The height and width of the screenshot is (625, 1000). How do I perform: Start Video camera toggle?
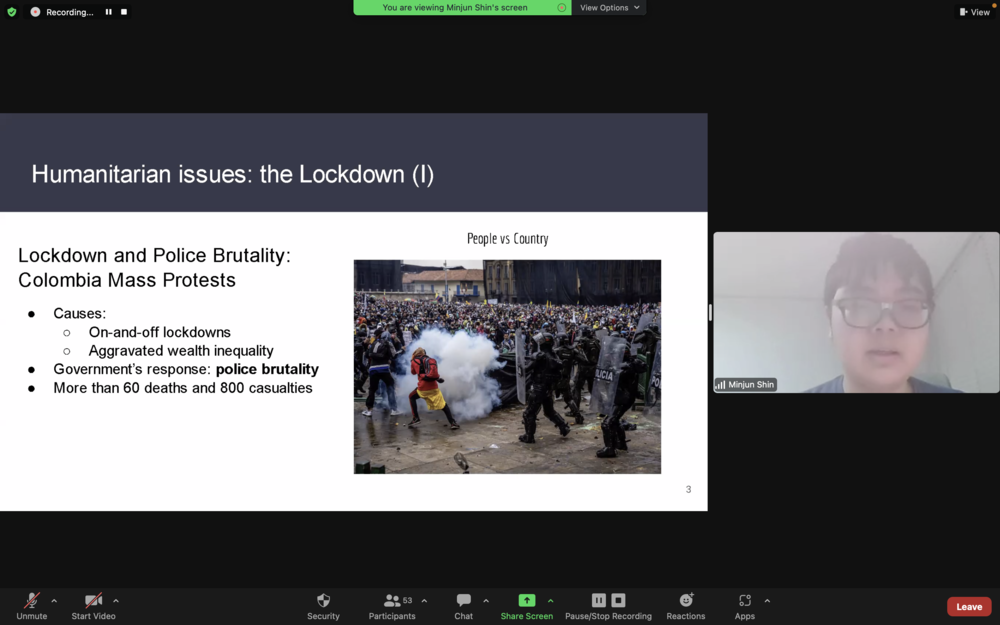tap(93, 606)
